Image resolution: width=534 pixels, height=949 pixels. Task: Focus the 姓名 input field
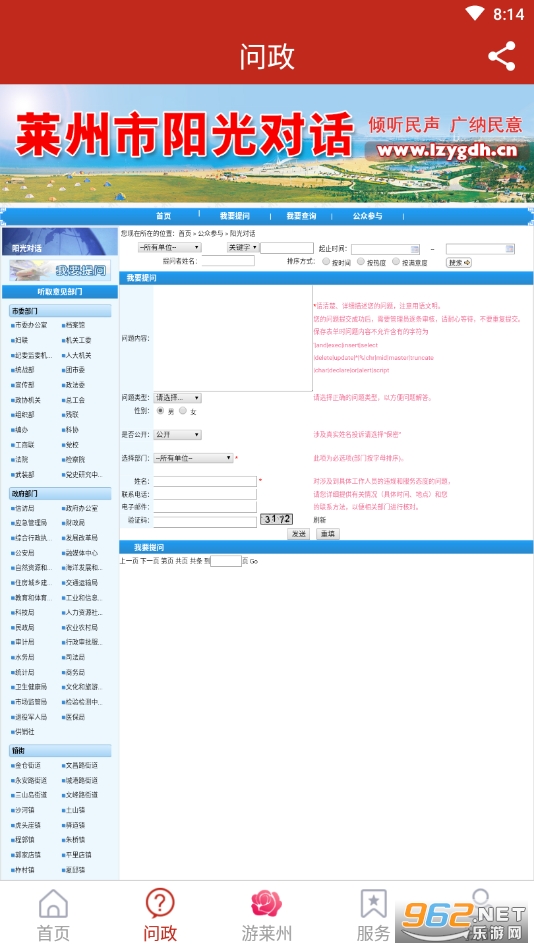[x=205, y=481]
